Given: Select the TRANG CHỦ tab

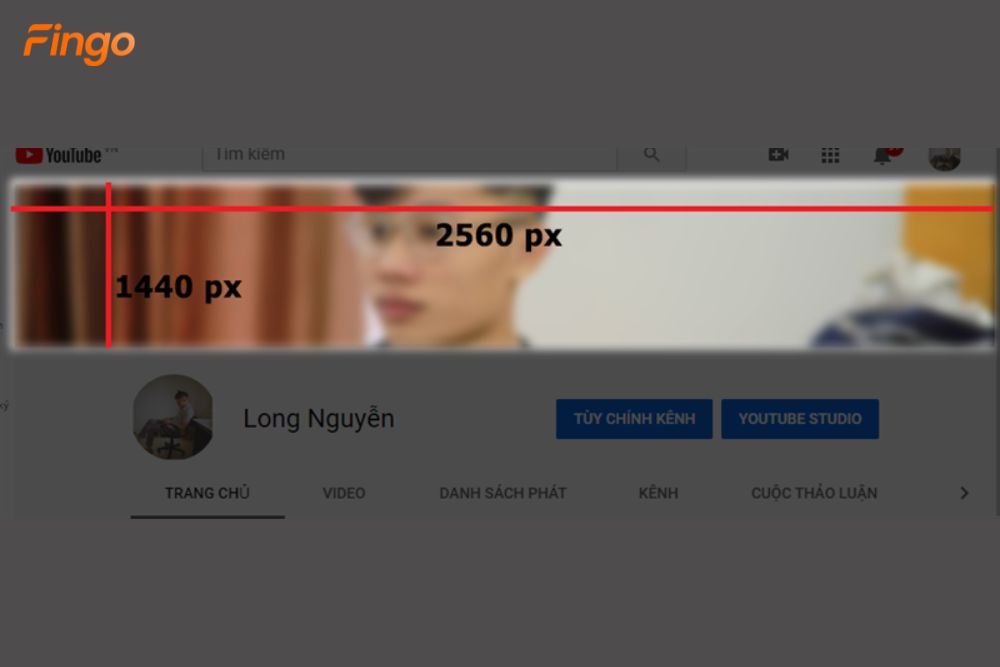Looking at the screenshot, I should 207,493.
